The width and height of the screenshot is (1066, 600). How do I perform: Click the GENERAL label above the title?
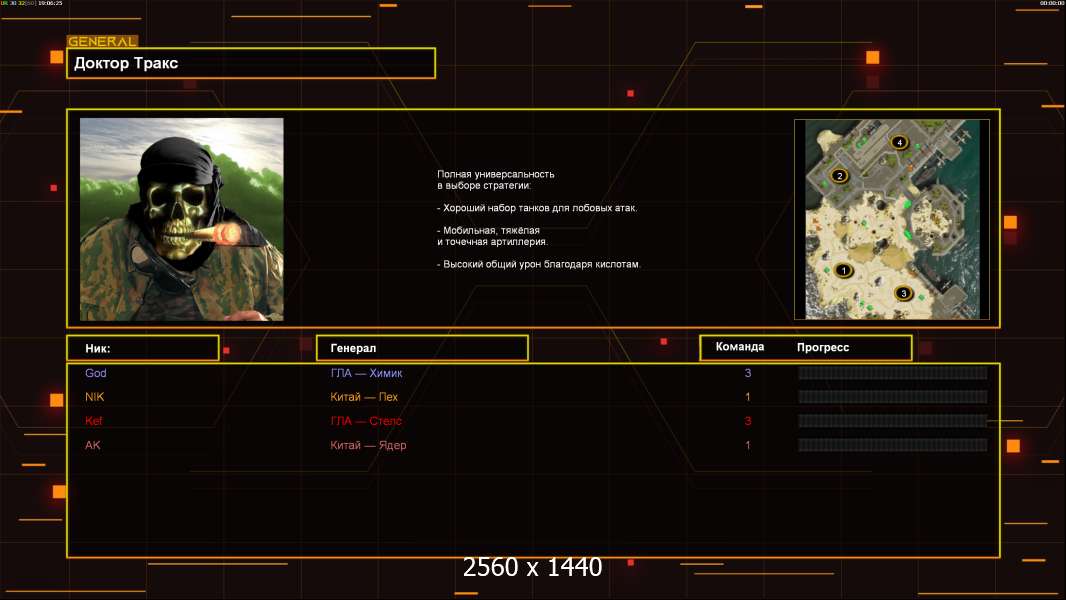[x=101, y=42]
